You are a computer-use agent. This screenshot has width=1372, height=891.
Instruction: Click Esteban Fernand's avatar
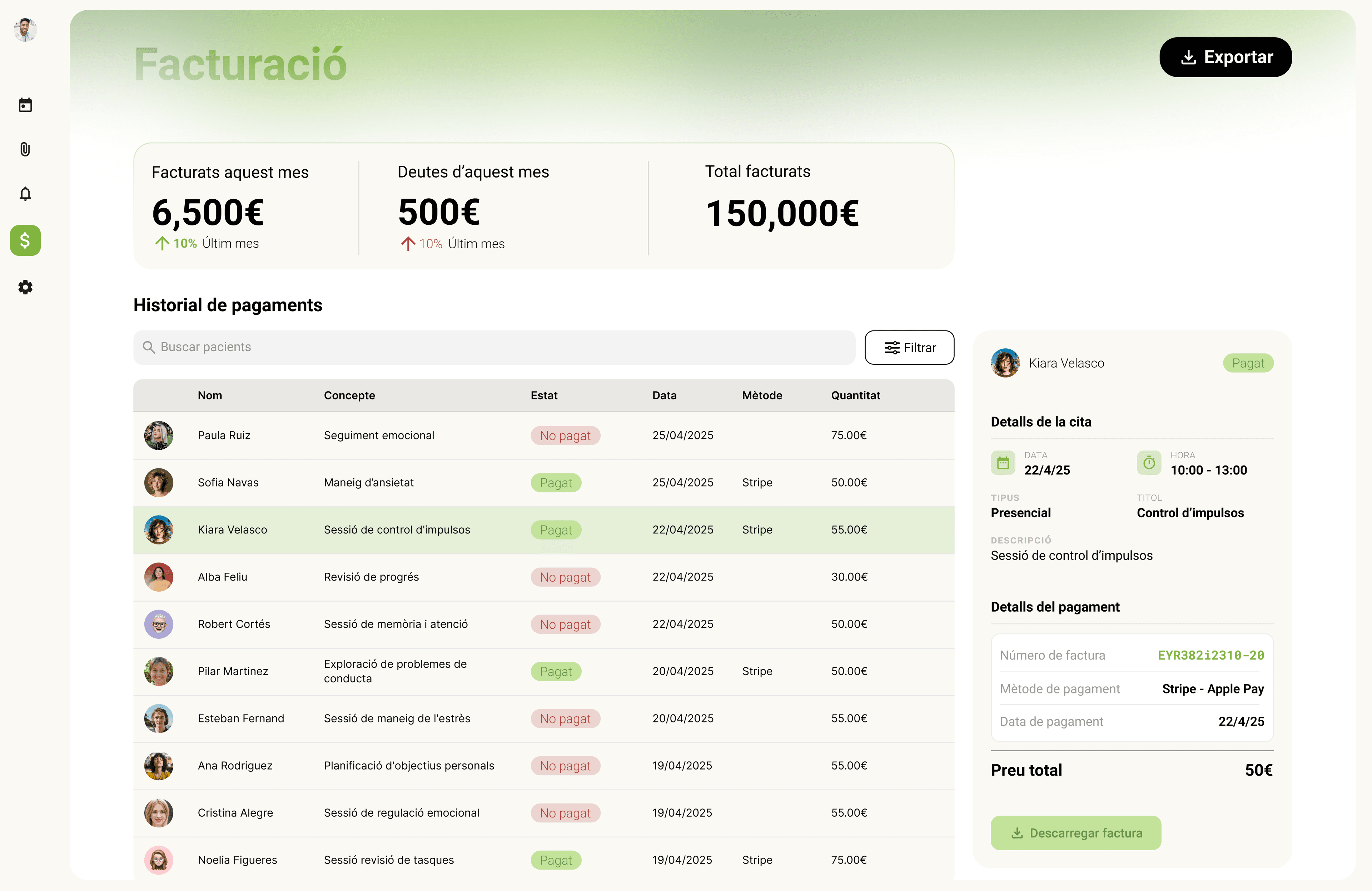[x=159, y=719]
